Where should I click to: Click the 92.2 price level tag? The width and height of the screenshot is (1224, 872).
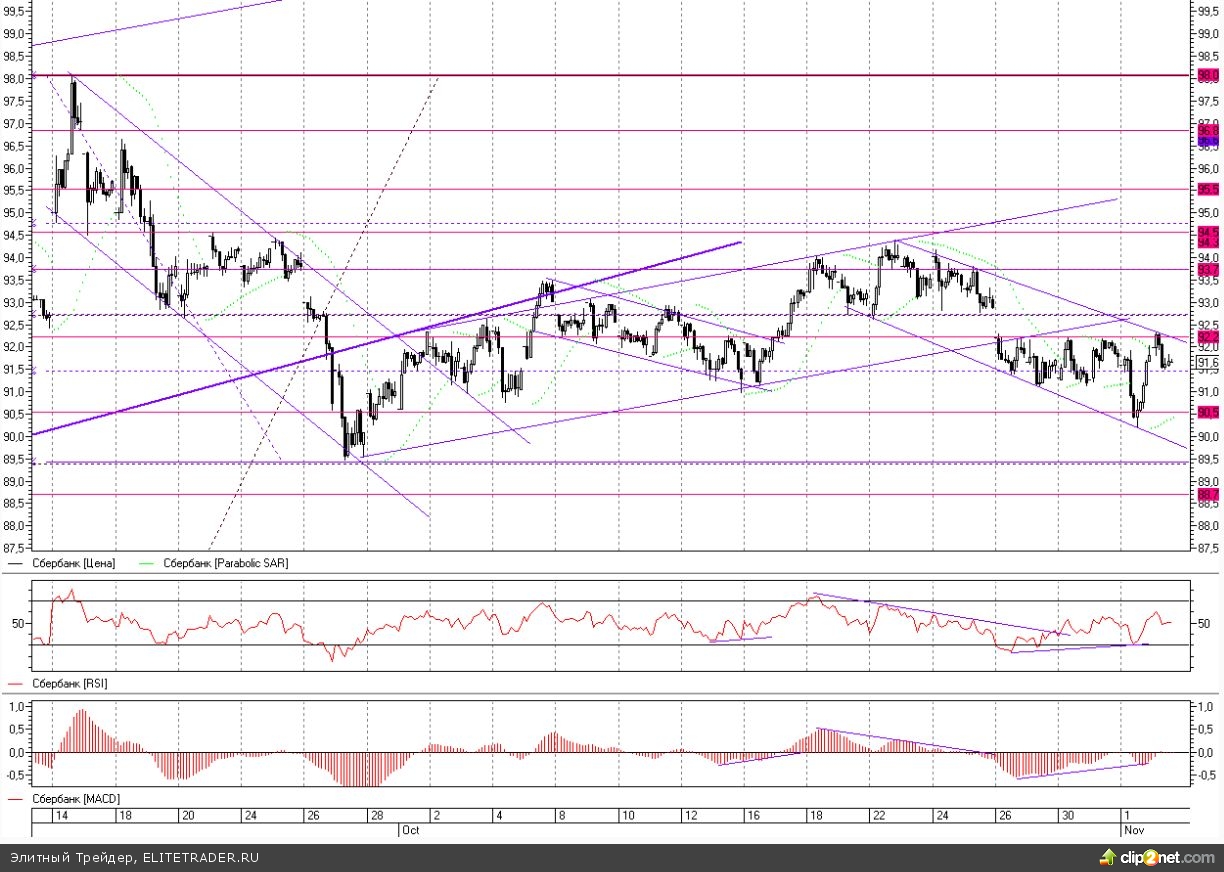(1208, 338)
